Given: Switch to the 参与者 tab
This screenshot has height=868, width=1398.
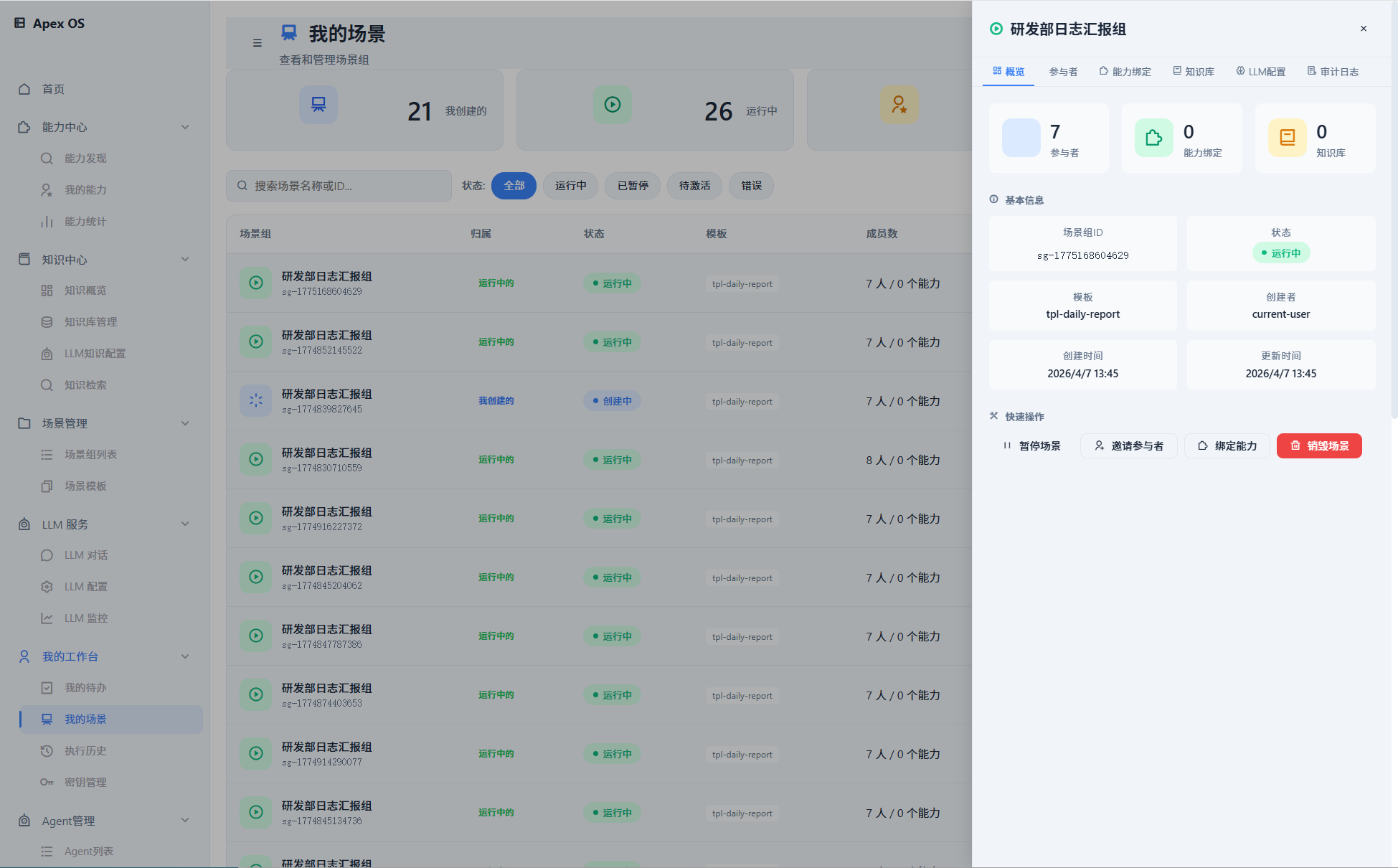Looking at the screenshot, I should [1063, 71].
